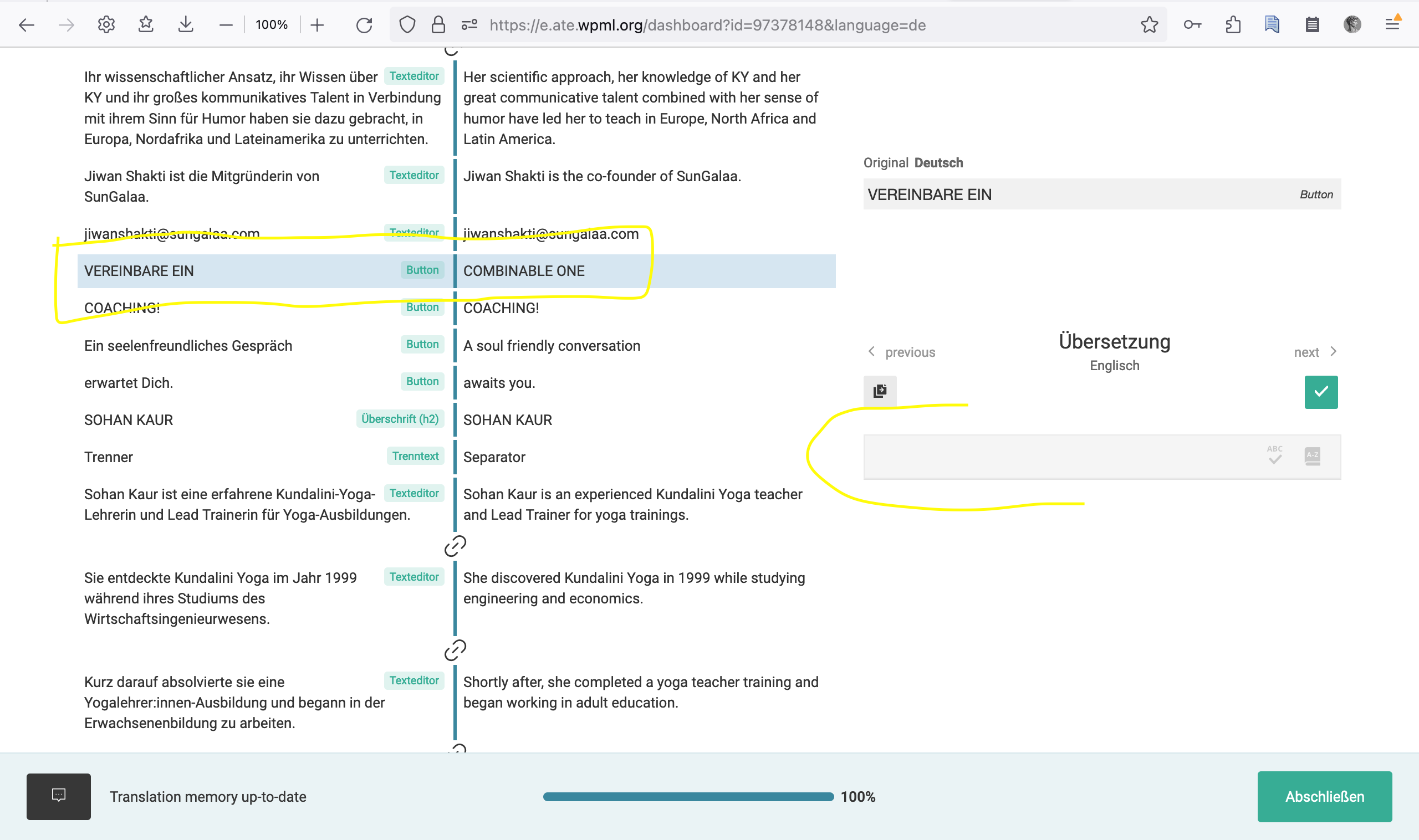This screenshot has width=1419, height=840.
Task: Click the translation input field
Action: (x=1059, y=456)
